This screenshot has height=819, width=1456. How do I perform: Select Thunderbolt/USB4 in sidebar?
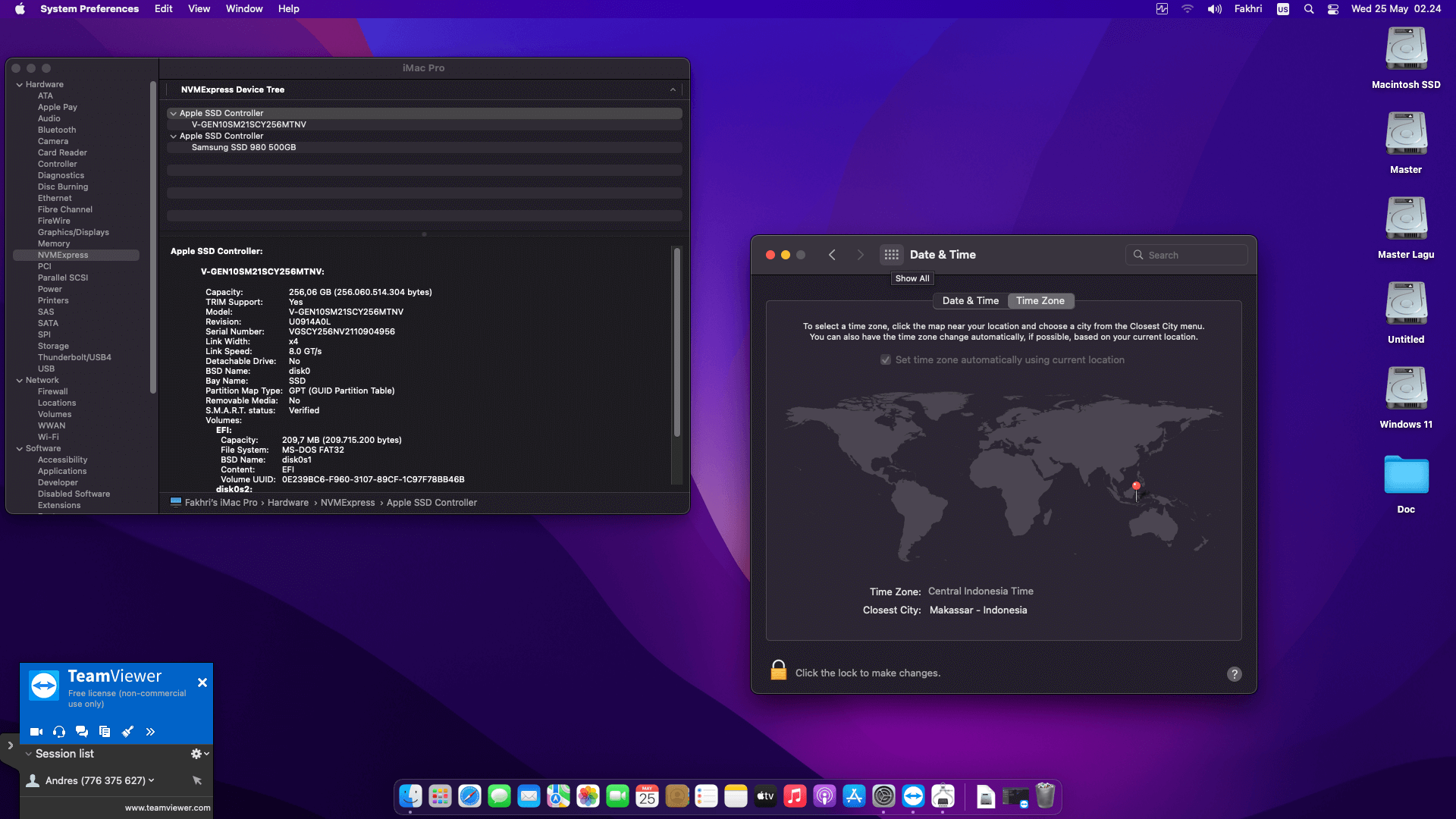pos(74,357)
